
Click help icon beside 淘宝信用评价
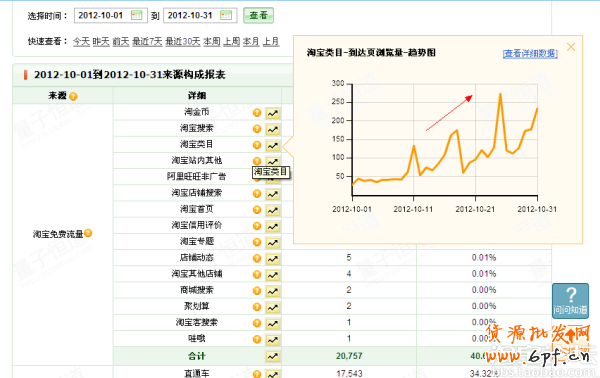tap(257, 226)
